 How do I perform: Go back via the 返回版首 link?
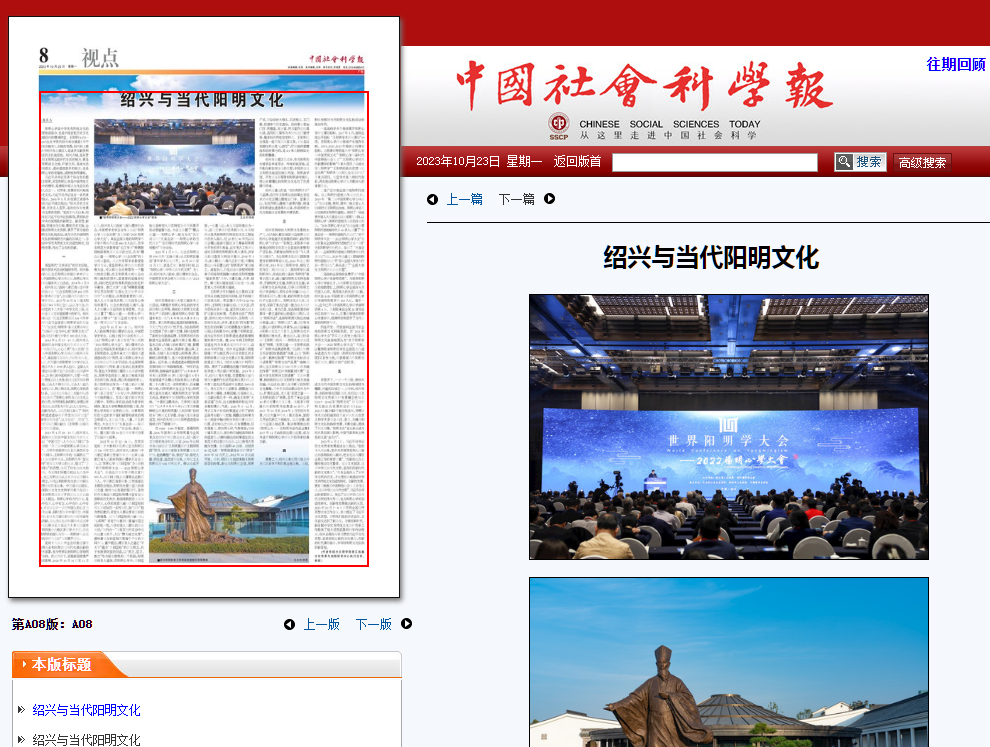pos(577,162)
